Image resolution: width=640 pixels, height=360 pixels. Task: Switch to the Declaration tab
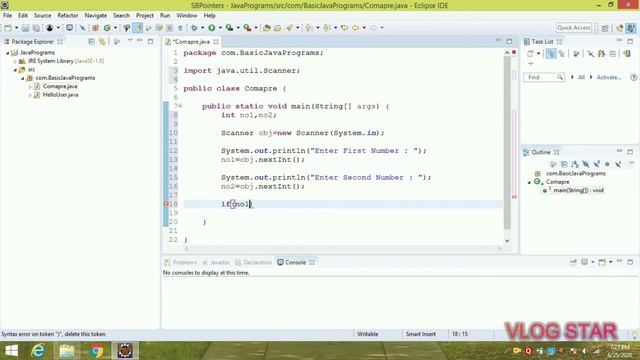[x=253, y=262]
